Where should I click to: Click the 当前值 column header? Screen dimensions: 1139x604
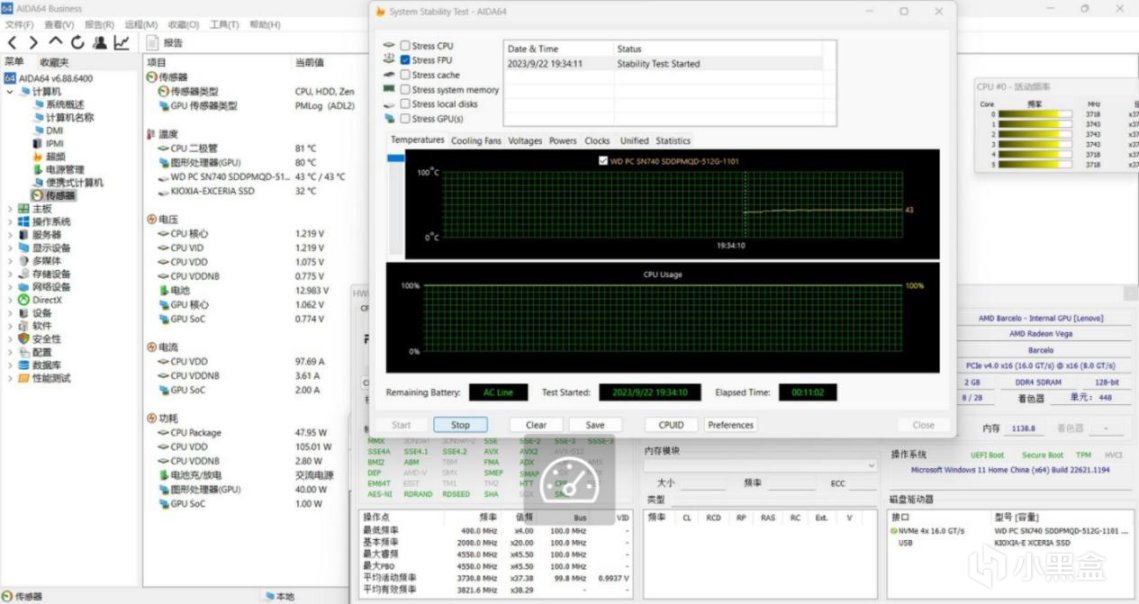[x=310, y=63]
